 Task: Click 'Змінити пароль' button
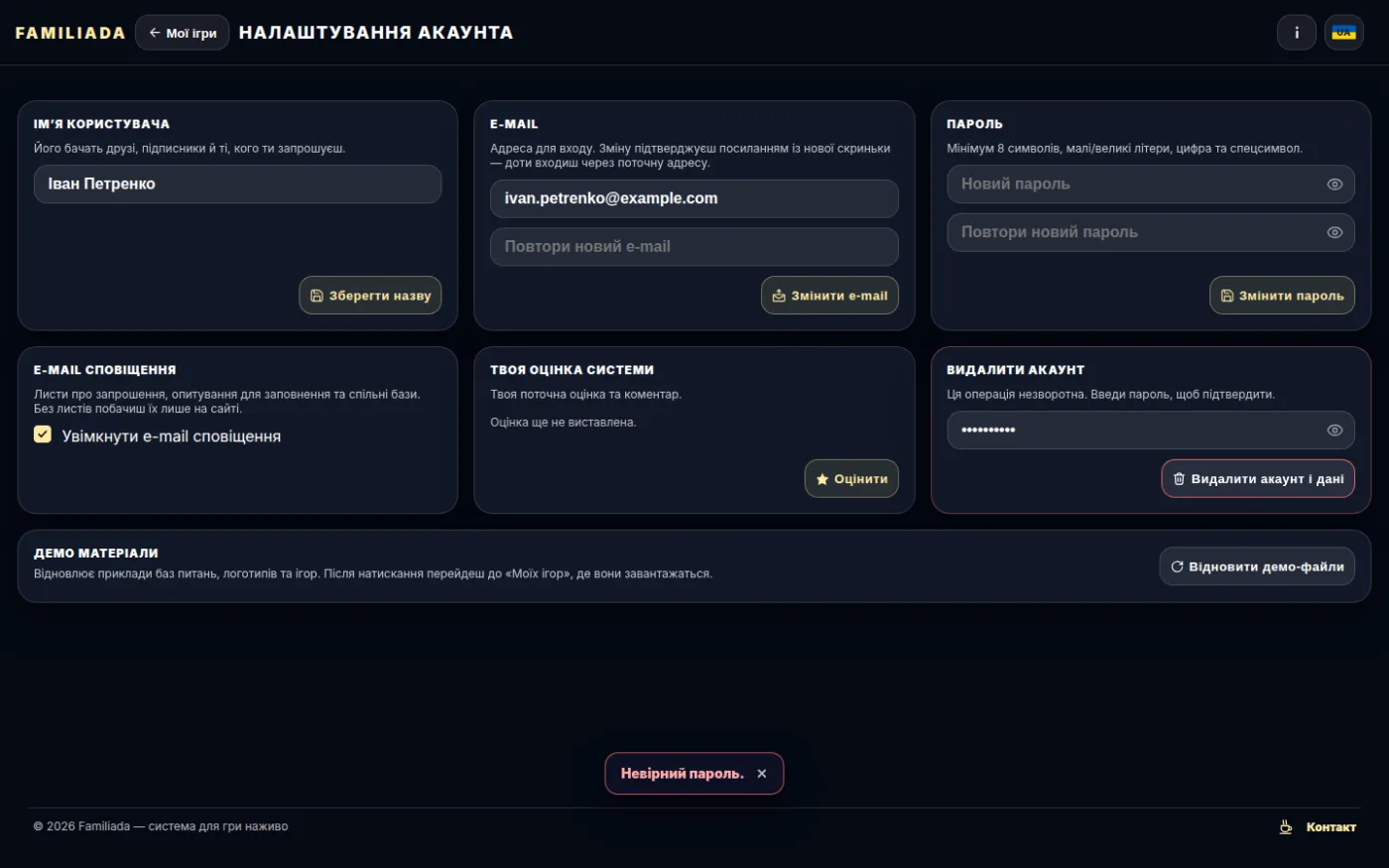tap(1282, 296)
